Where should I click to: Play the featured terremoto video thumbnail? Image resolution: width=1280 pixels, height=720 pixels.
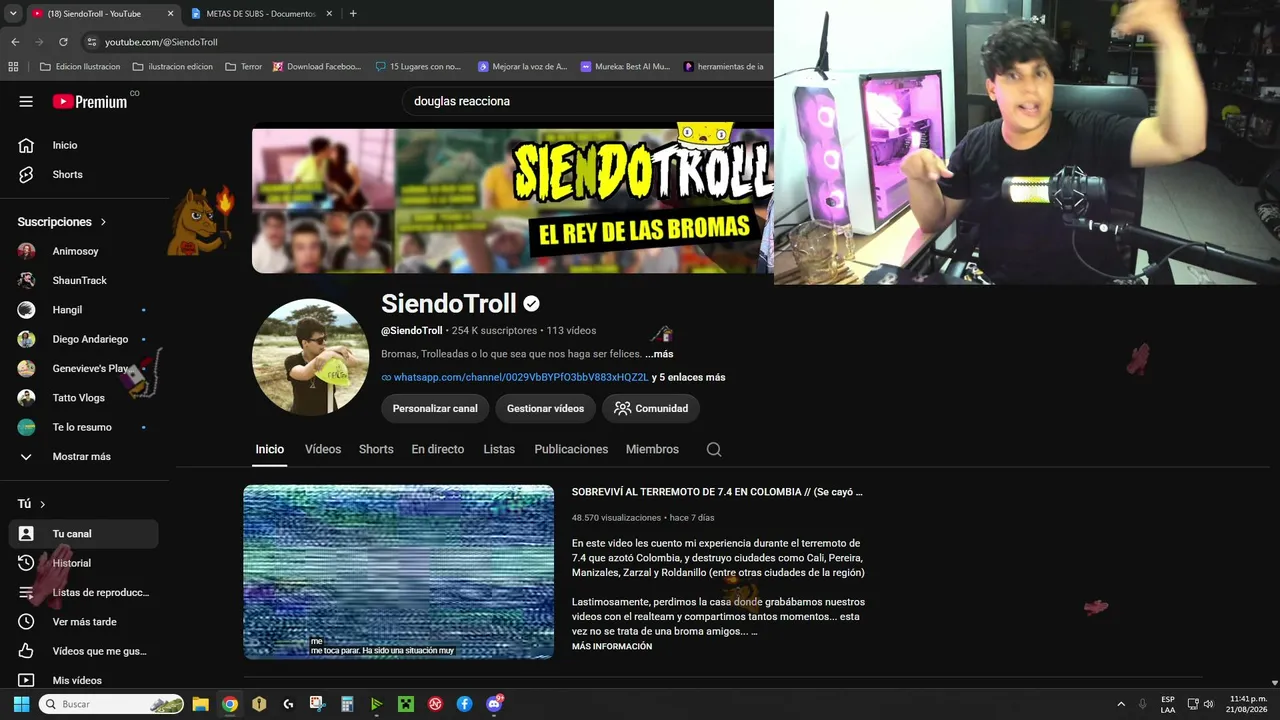(398, 572)
